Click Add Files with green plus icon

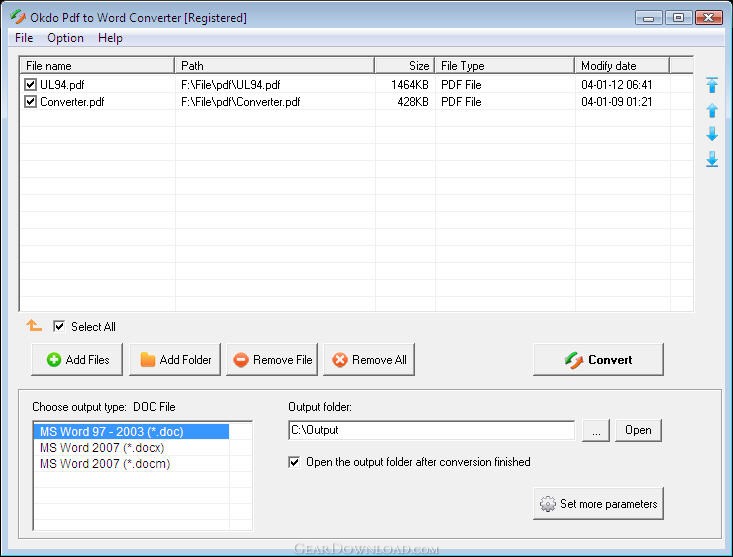click(x=77, y=360)
